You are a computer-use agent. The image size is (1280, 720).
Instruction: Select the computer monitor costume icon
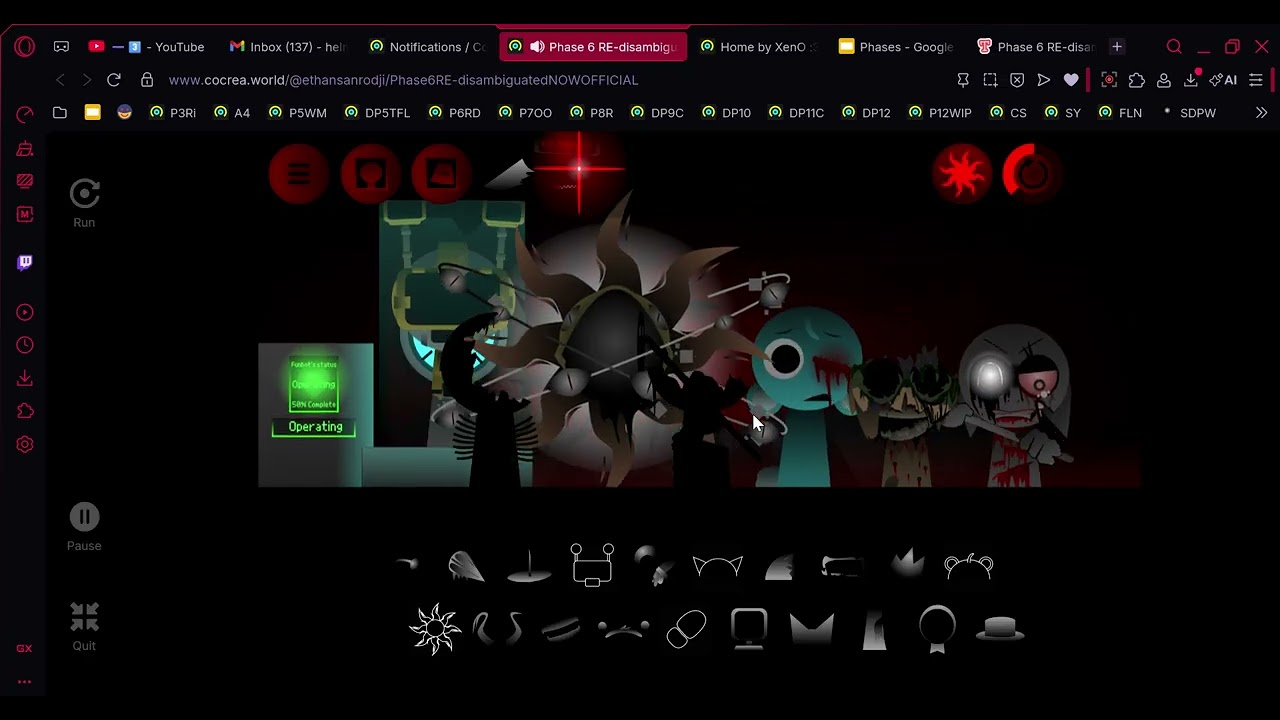(x=749, y=629)
